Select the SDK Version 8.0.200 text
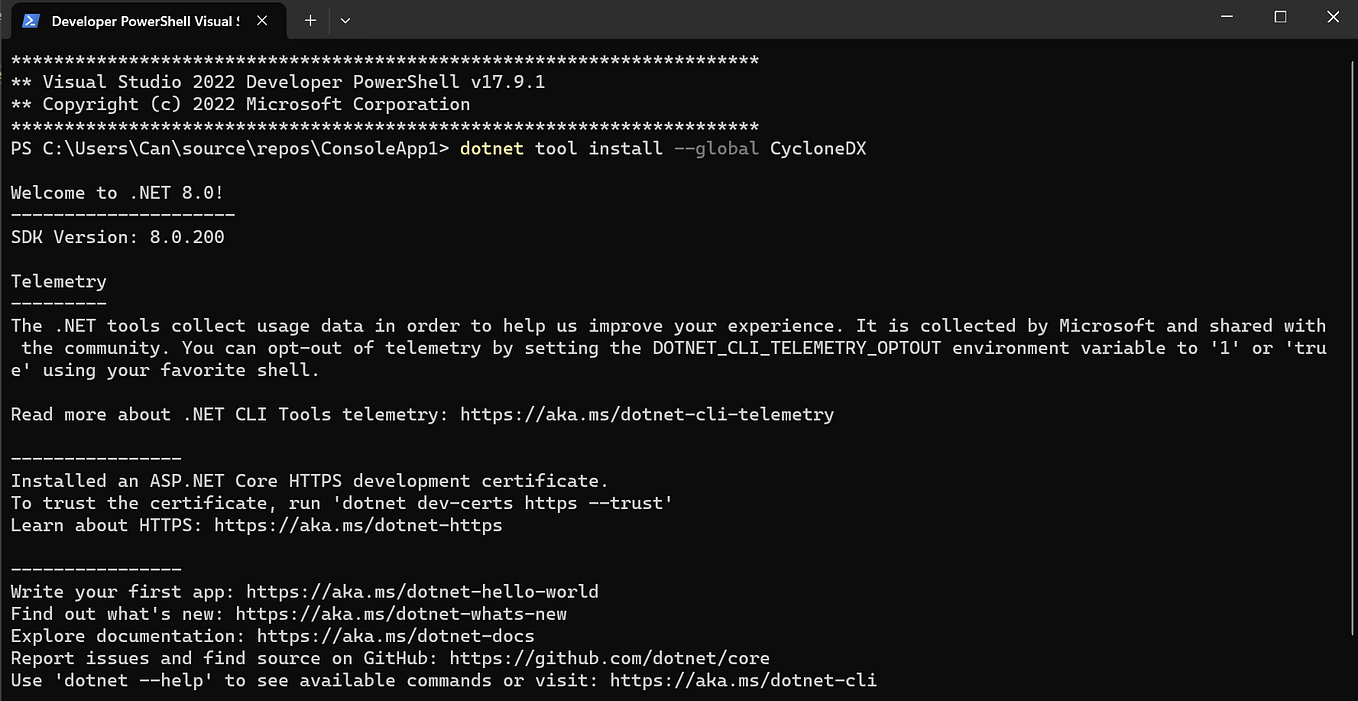1358x701 pixels. pos(117,236)
